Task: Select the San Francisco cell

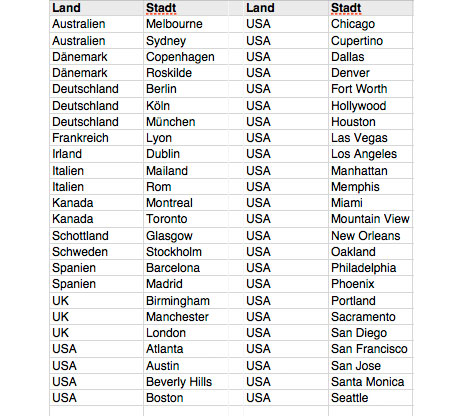Action: coord(370,349)
